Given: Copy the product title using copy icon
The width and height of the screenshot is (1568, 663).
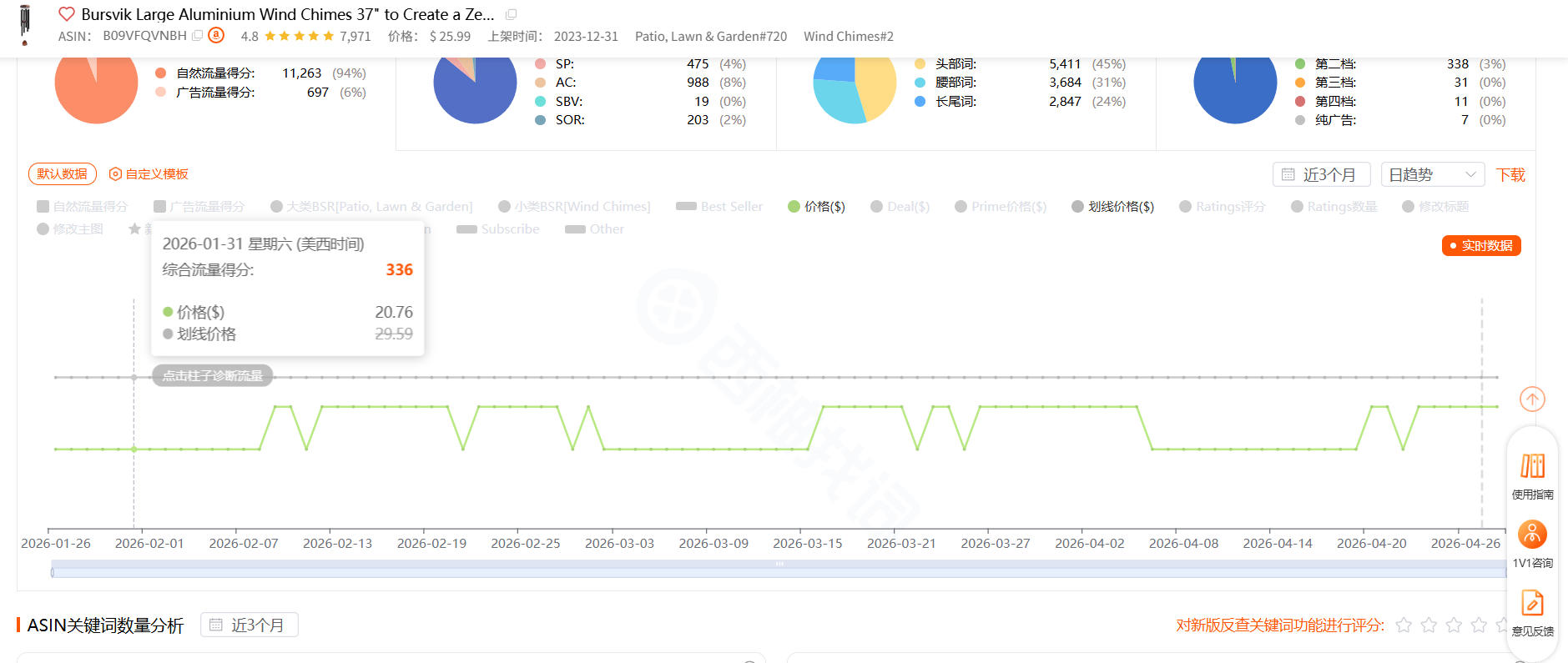Looking at the screenshot, I should click(x=511, y=14).
